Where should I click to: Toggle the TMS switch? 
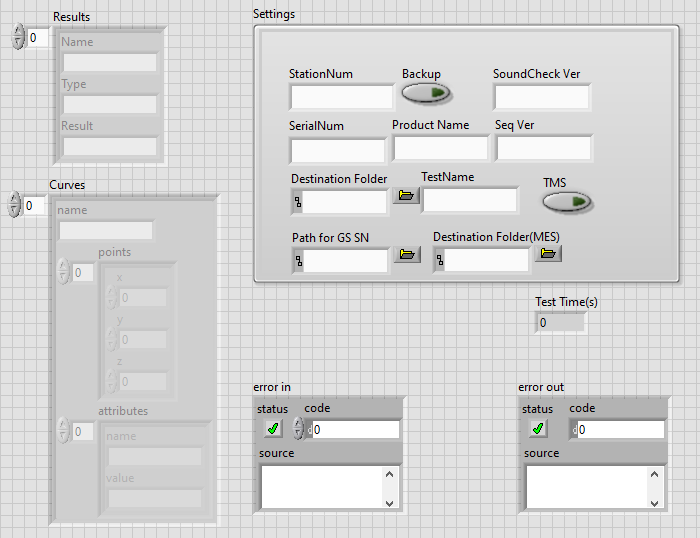point(567,203)
